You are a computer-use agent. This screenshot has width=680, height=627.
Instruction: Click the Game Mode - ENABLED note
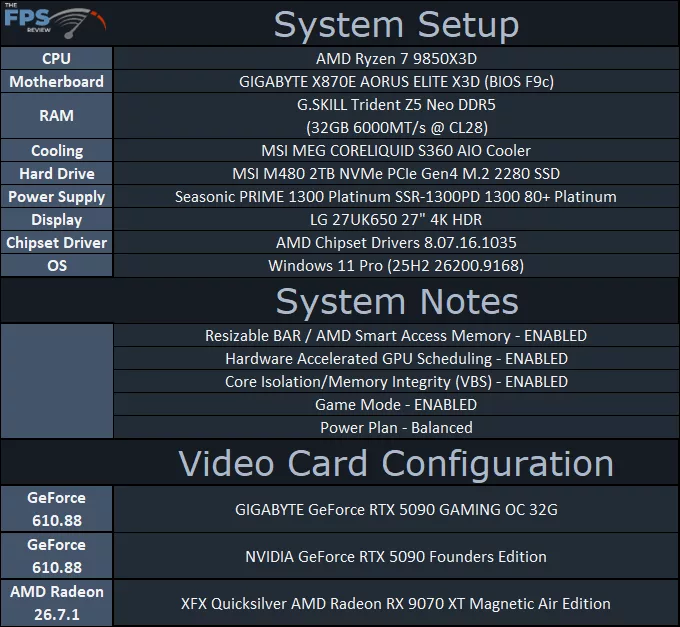pyautogui.click(x=396, y=405)
